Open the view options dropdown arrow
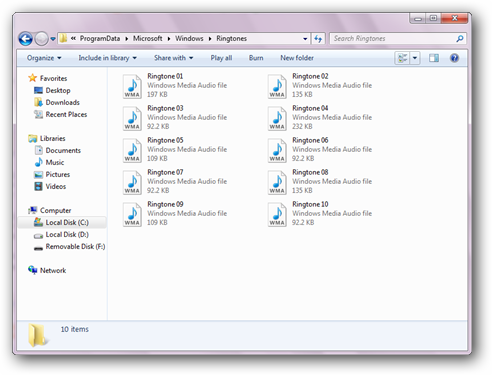The image size is (492, 375). click(415, 58)
